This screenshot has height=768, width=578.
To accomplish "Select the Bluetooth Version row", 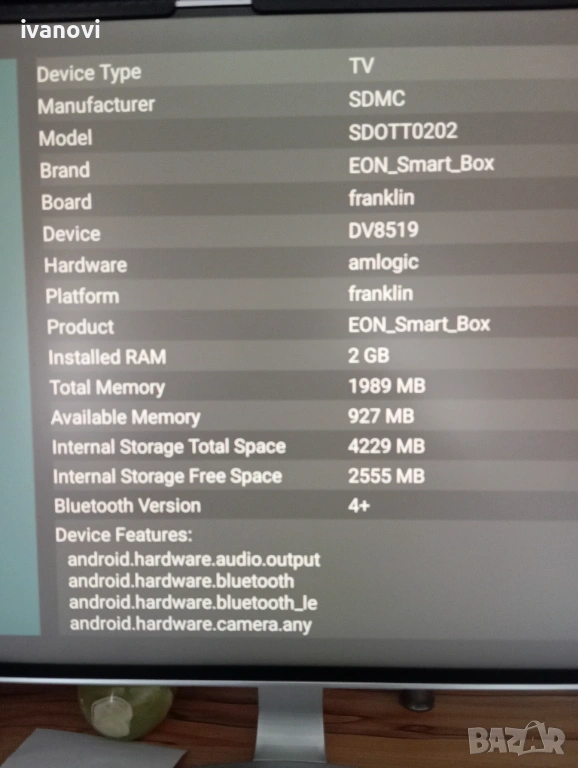I will click(x=316, y=505).
